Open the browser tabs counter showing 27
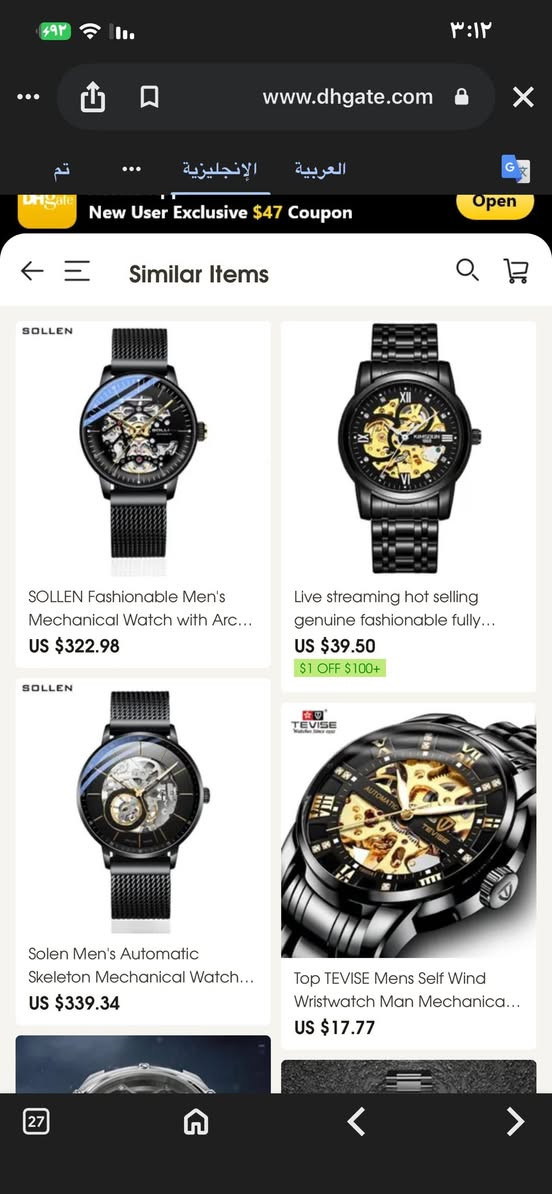 (x=36, y=1121)
